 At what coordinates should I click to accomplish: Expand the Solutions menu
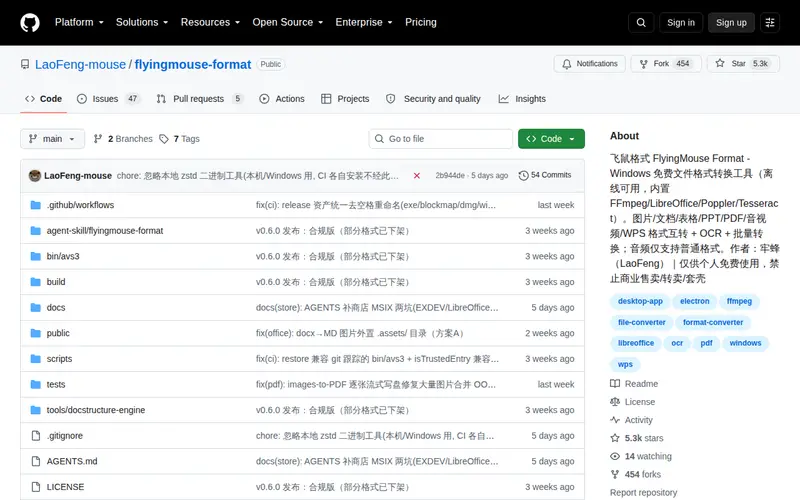tap(142, 22)
